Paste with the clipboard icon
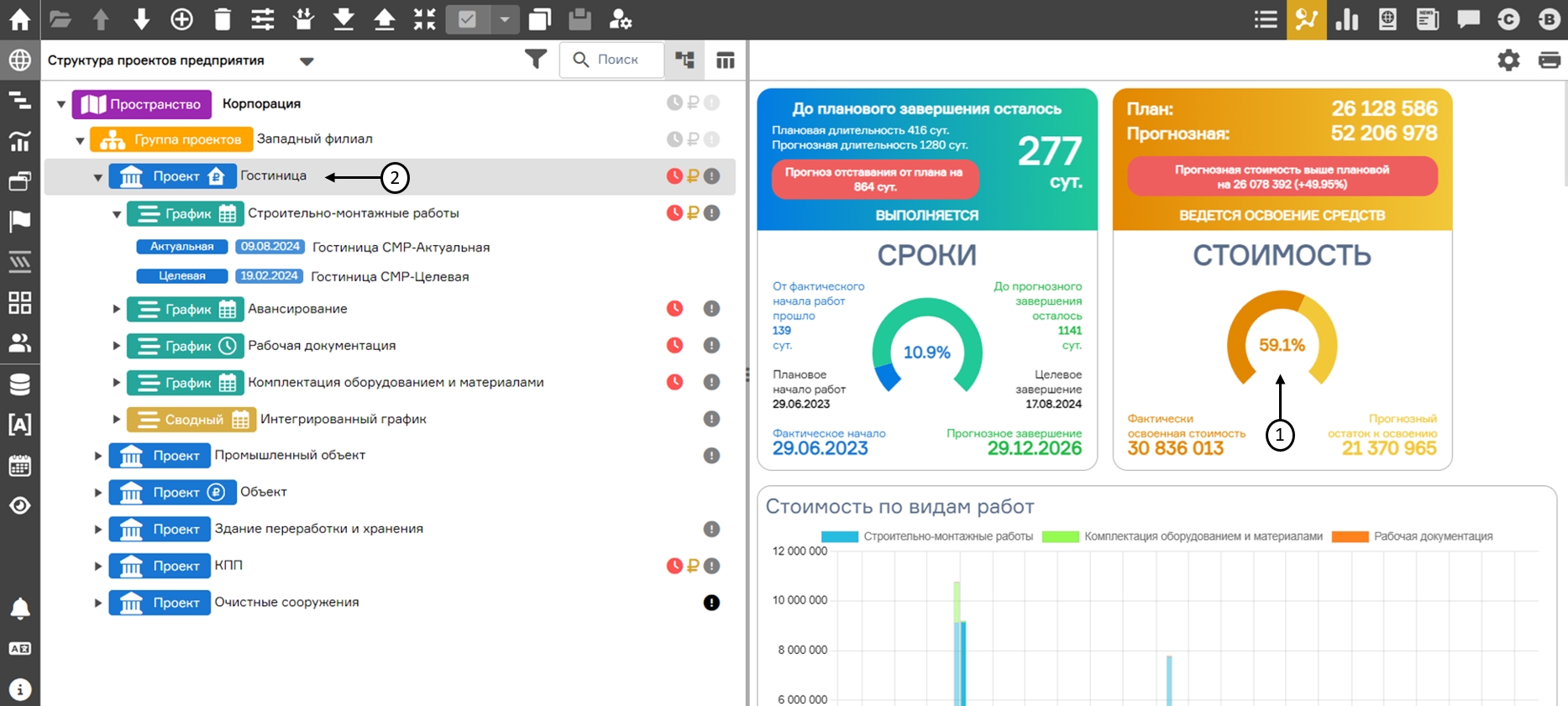Screen dimensions: 1568x706 (579, 19)
